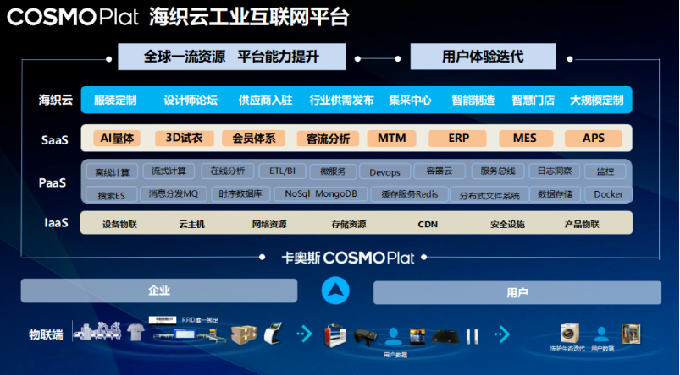Click the red store shelf icon
Screen dimensions: 680x375
pos(335,335)
